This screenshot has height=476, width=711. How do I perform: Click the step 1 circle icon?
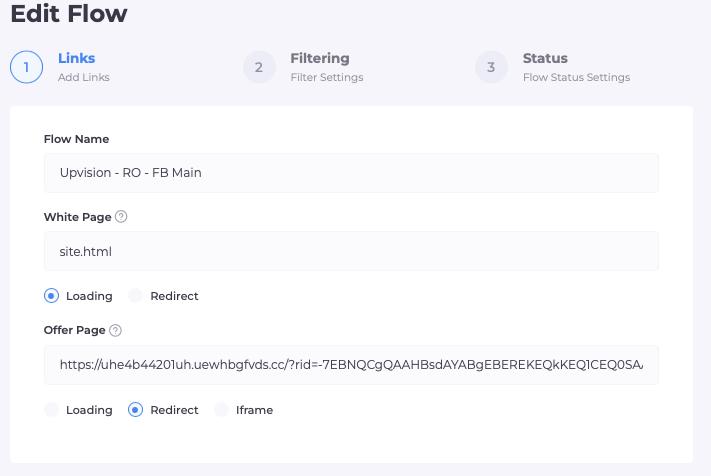click(26, 67)
